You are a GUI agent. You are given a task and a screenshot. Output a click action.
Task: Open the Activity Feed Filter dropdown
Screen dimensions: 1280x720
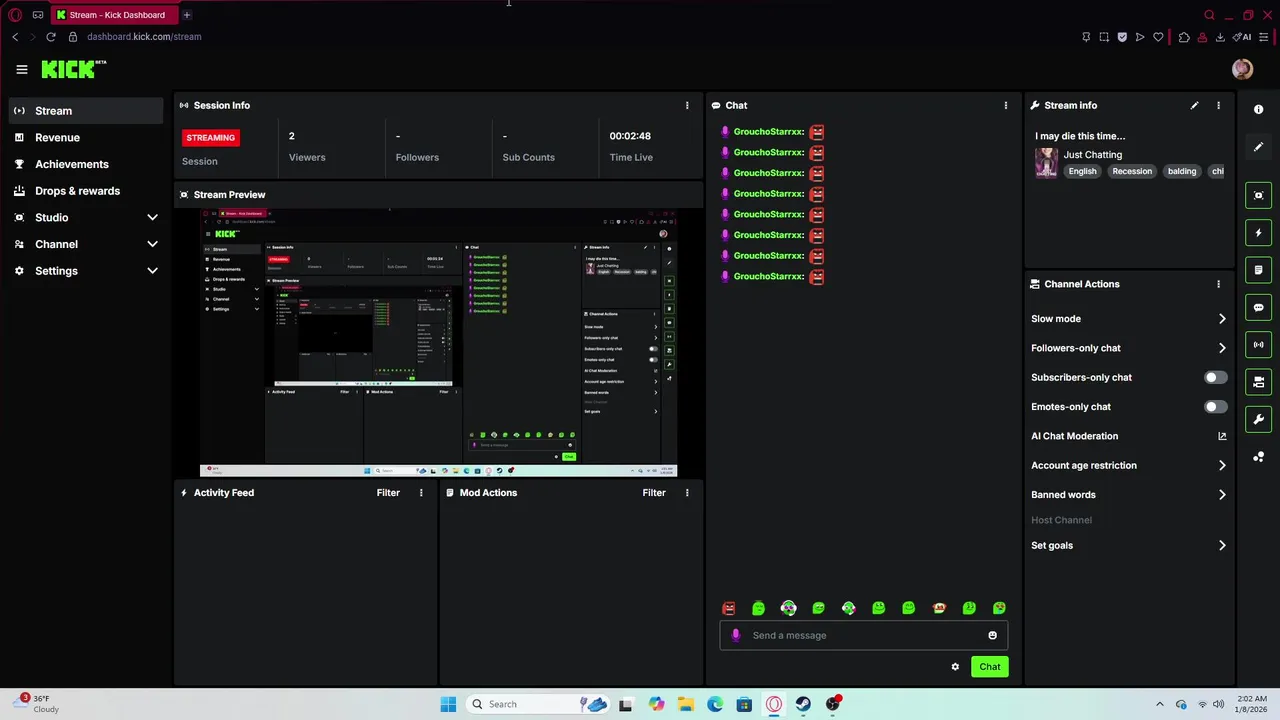point(388,493)
